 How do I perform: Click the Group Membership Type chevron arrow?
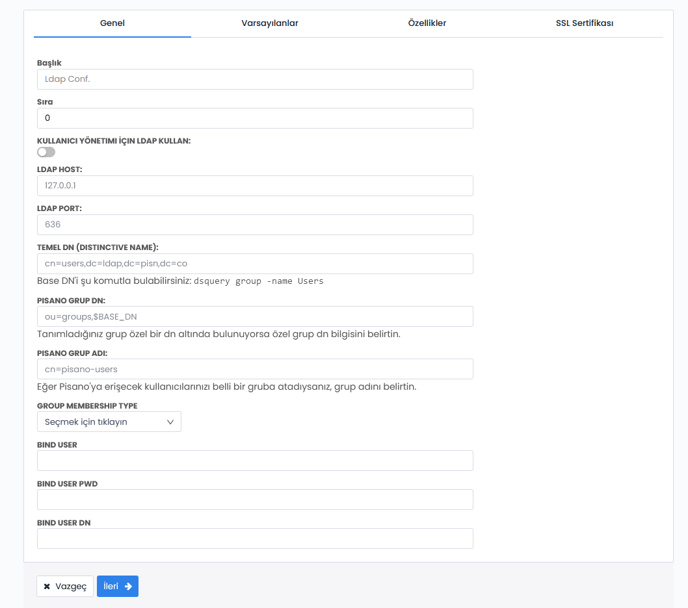click(x=170, y=422)
